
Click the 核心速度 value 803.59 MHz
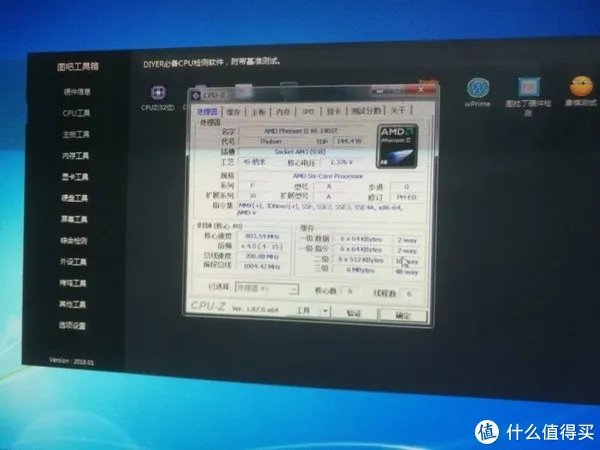[262, 236]
